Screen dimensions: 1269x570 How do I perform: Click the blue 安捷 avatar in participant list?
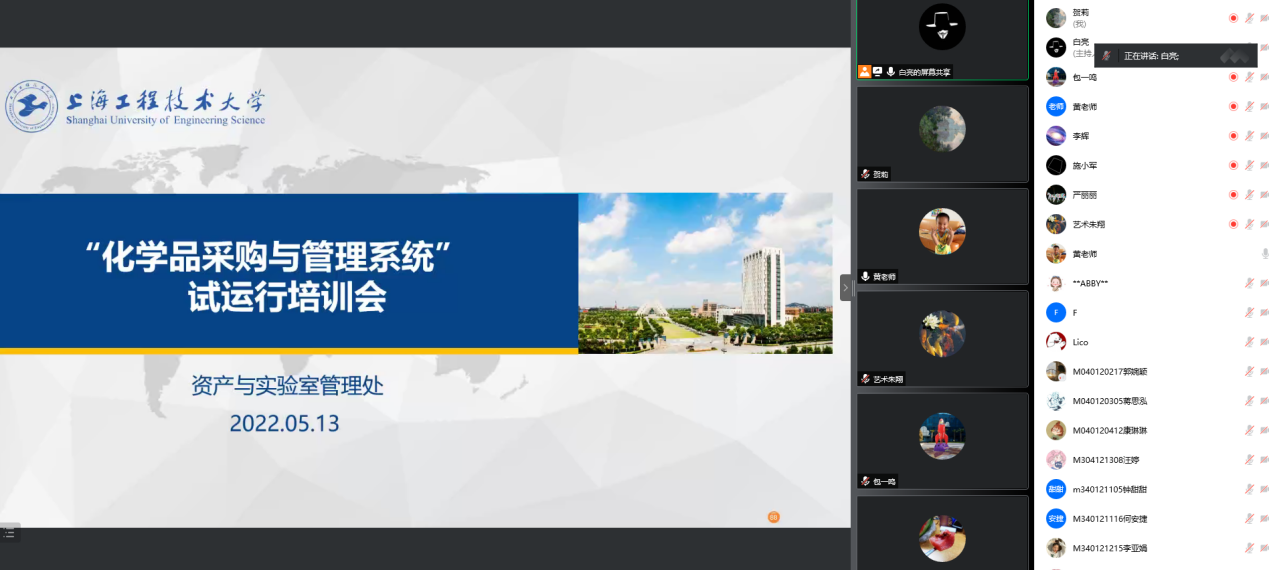(x=1056, y=519)
